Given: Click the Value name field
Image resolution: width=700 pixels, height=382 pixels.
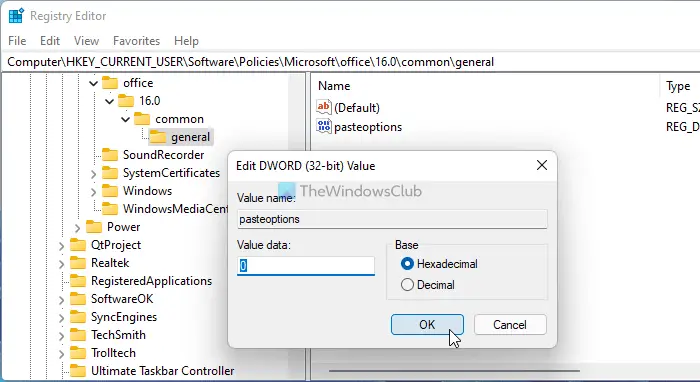Looking at the screenshot, I should pos(392,219).
